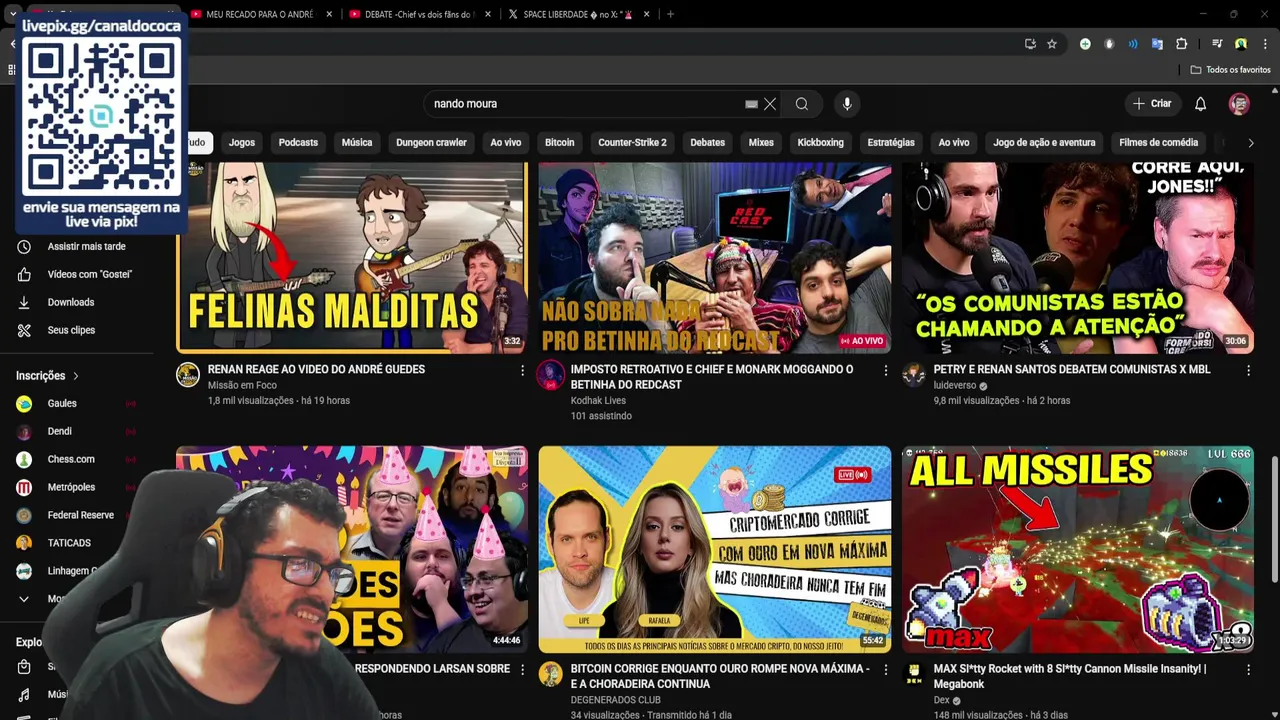Click the install app icon in address bar
1280x720 pixels.
(x=1030, y=44)
